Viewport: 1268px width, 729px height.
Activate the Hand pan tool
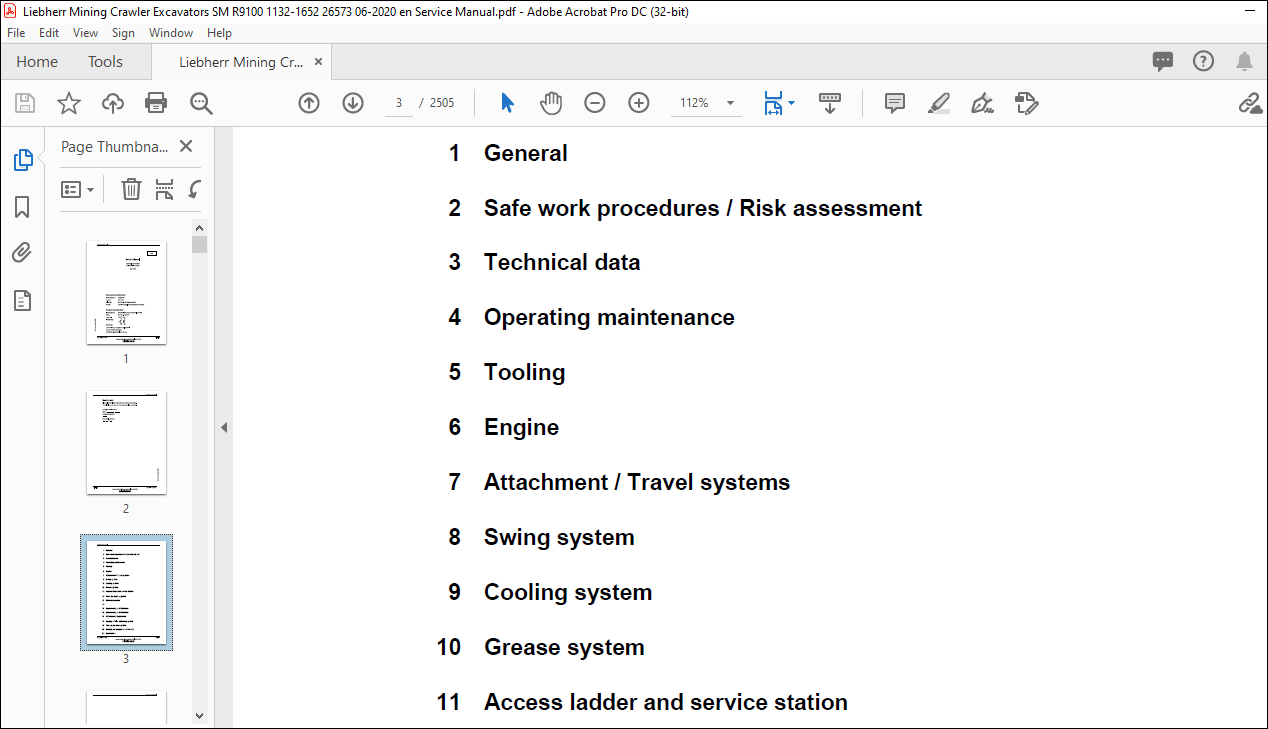pos(551,103)
